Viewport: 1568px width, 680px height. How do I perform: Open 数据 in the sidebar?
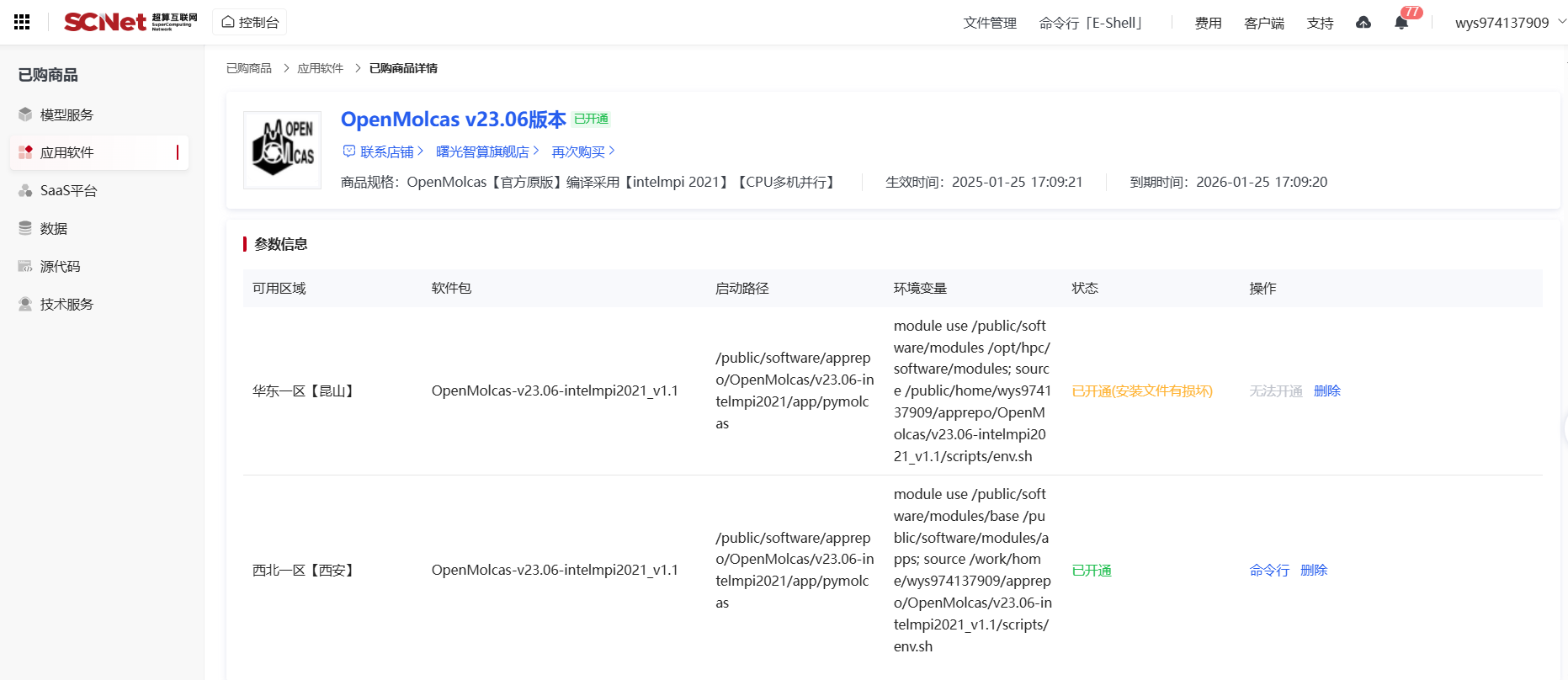(x=53, y=229)
